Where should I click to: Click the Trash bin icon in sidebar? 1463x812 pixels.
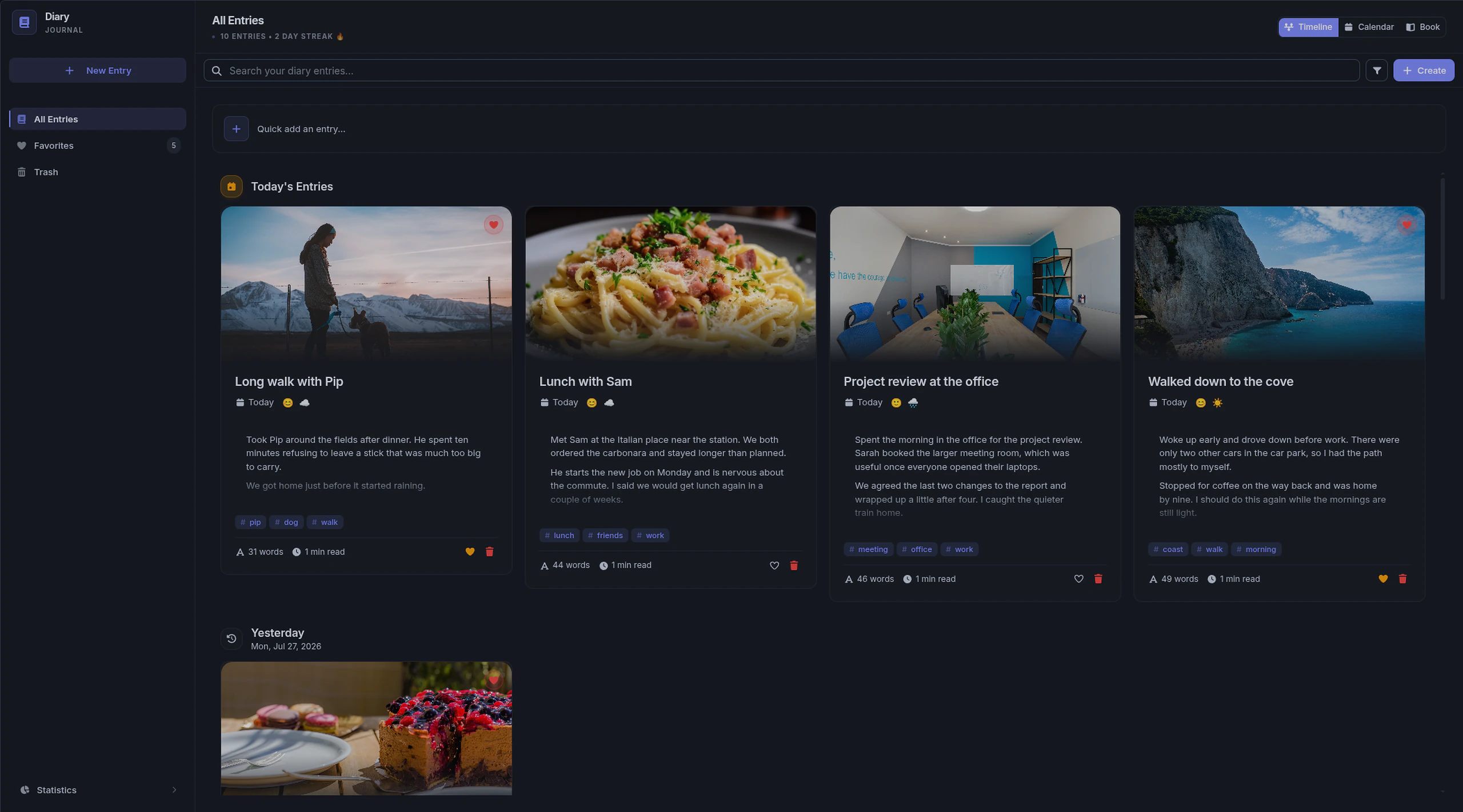pos(22,172)
